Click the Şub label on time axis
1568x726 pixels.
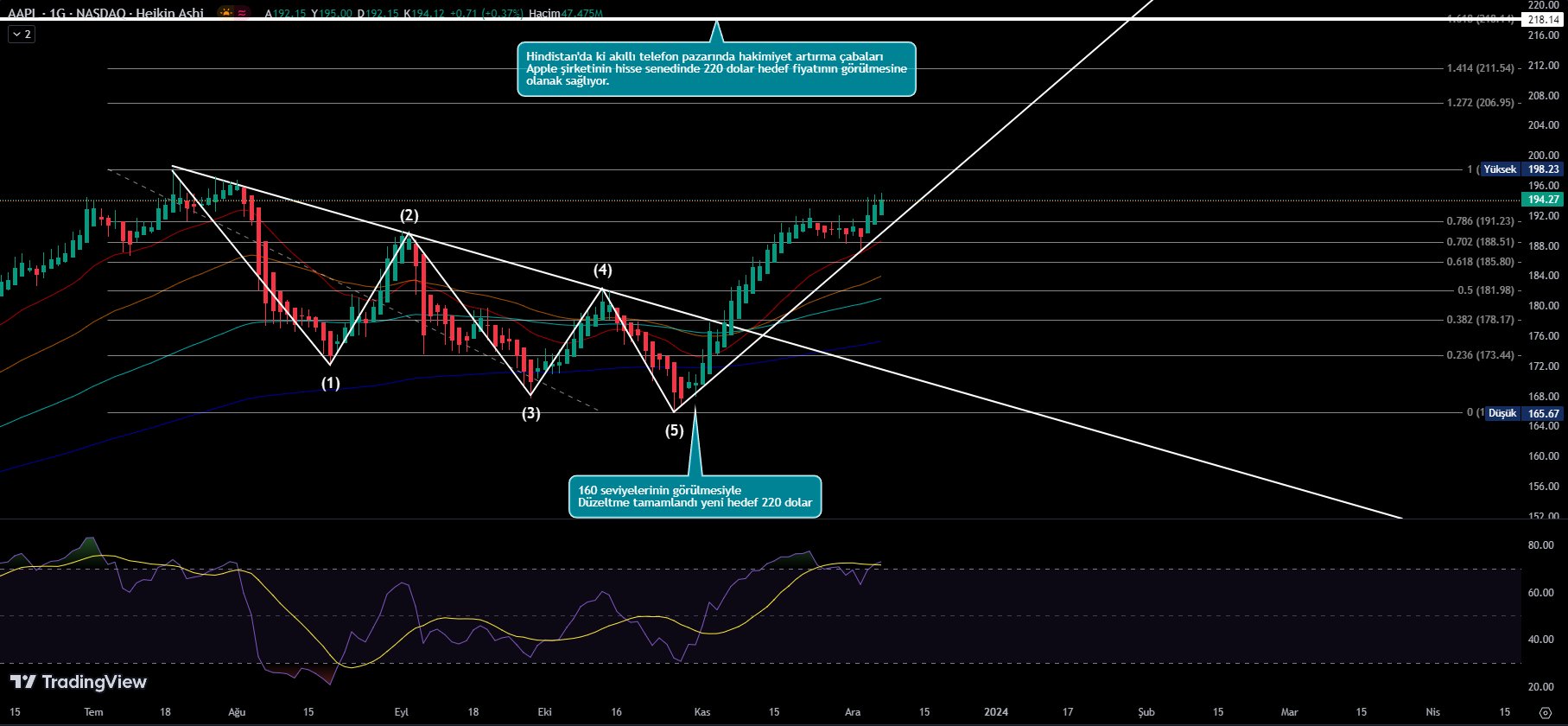point(1146,712)
